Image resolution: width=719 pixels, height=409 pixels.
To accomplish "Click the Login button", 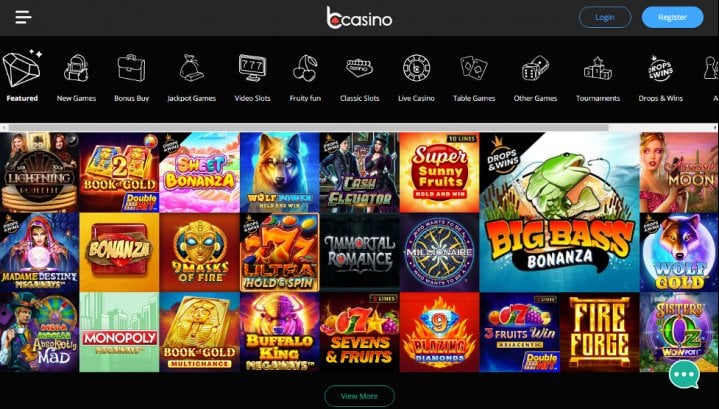I will coord(605,17).
